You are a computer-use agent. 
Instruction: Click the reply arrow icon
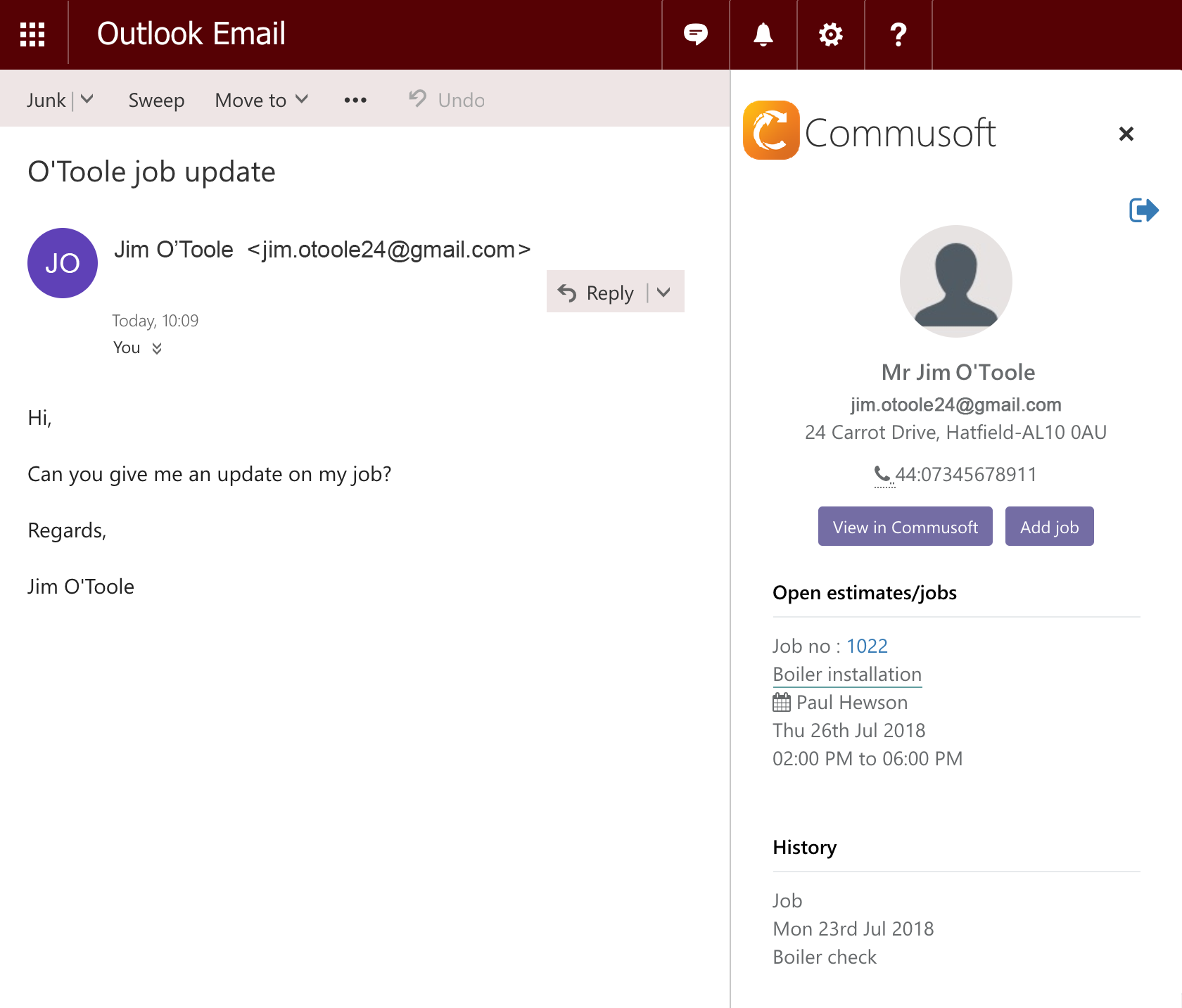click(567, 293)
